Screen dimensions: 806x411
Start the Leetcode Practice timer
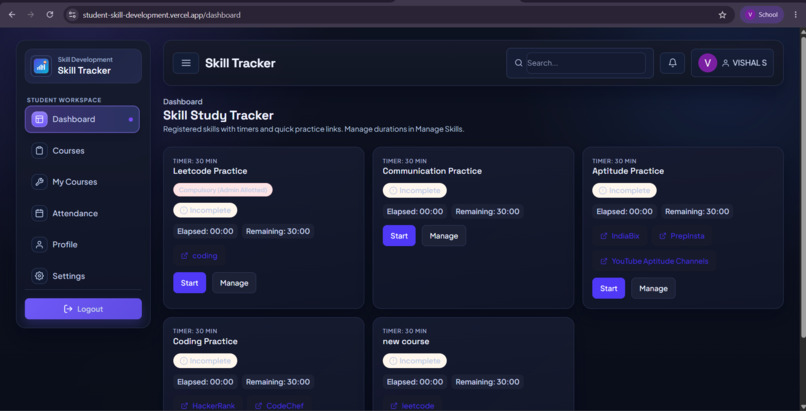pyautogui.click(x=190, y=283)
